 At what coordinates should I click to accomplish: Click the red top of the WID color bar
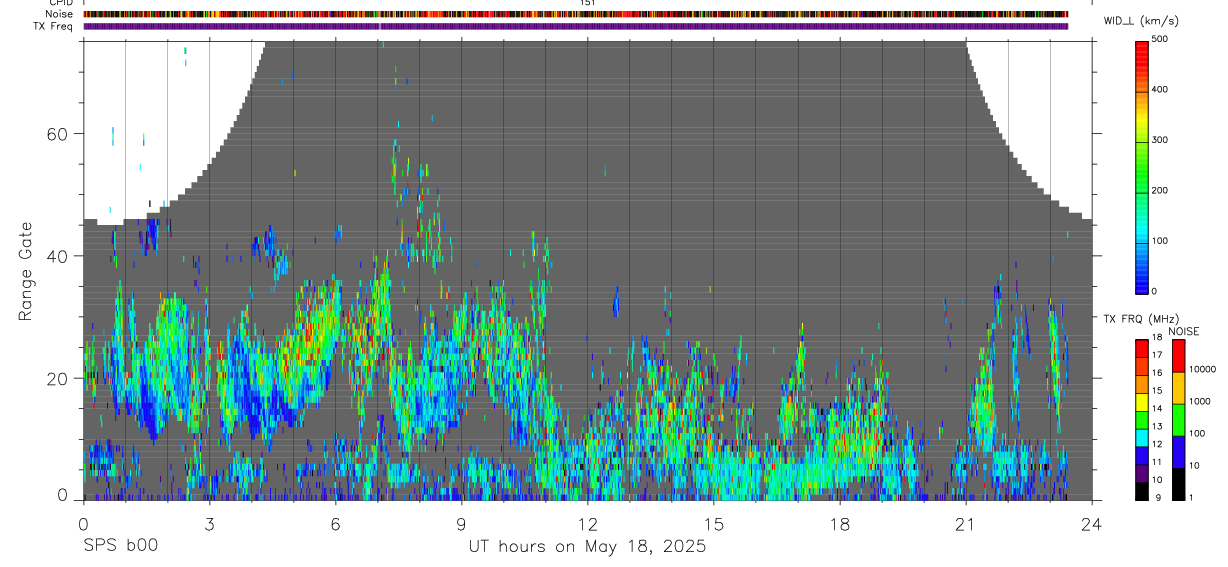click(1142, 47)
